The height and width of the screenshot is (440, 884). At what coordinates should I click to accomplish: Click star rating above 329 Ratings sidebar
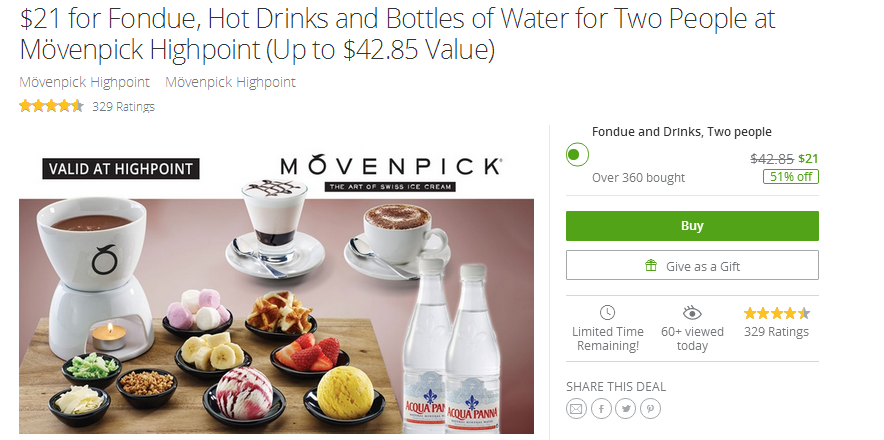click(x=776, y=313)
